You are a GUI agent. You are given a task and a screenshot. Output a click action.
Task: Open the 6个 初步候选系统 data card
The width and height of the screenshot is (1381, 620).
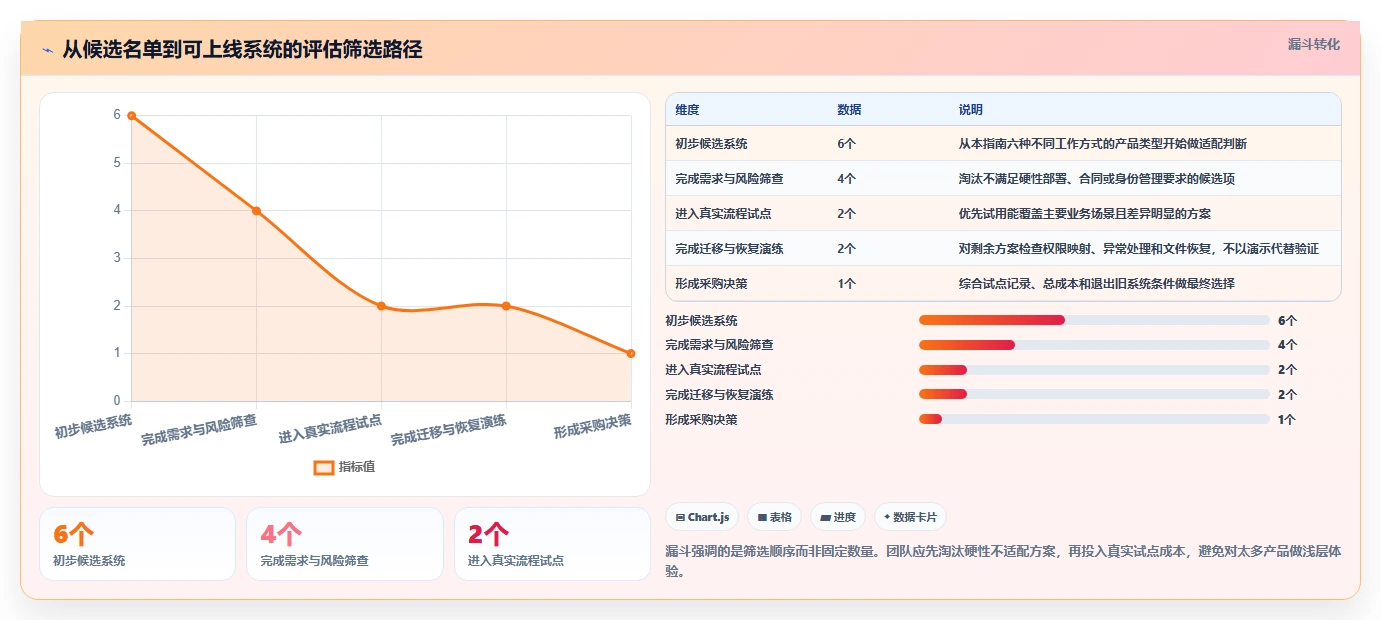tap(137, 544)
